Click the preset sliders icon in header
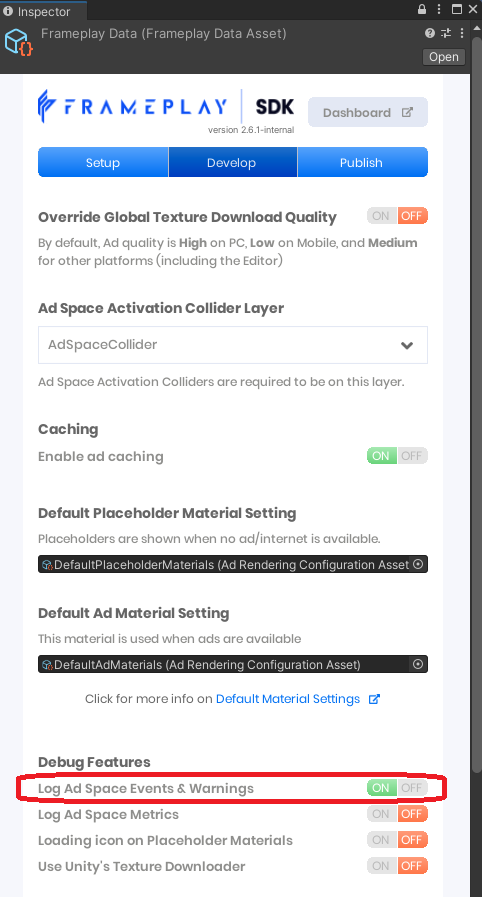 [447, 33]
